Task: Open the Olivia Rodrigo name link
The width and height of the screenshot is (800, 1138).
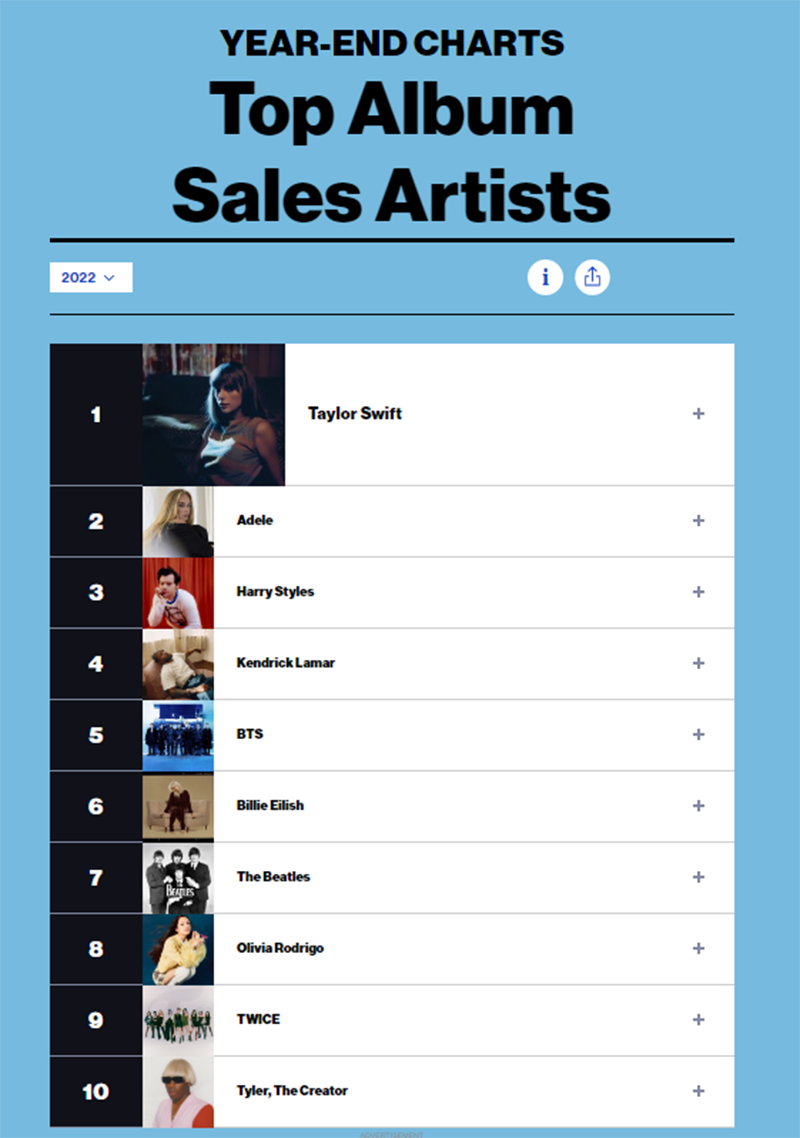Action: 280,948
